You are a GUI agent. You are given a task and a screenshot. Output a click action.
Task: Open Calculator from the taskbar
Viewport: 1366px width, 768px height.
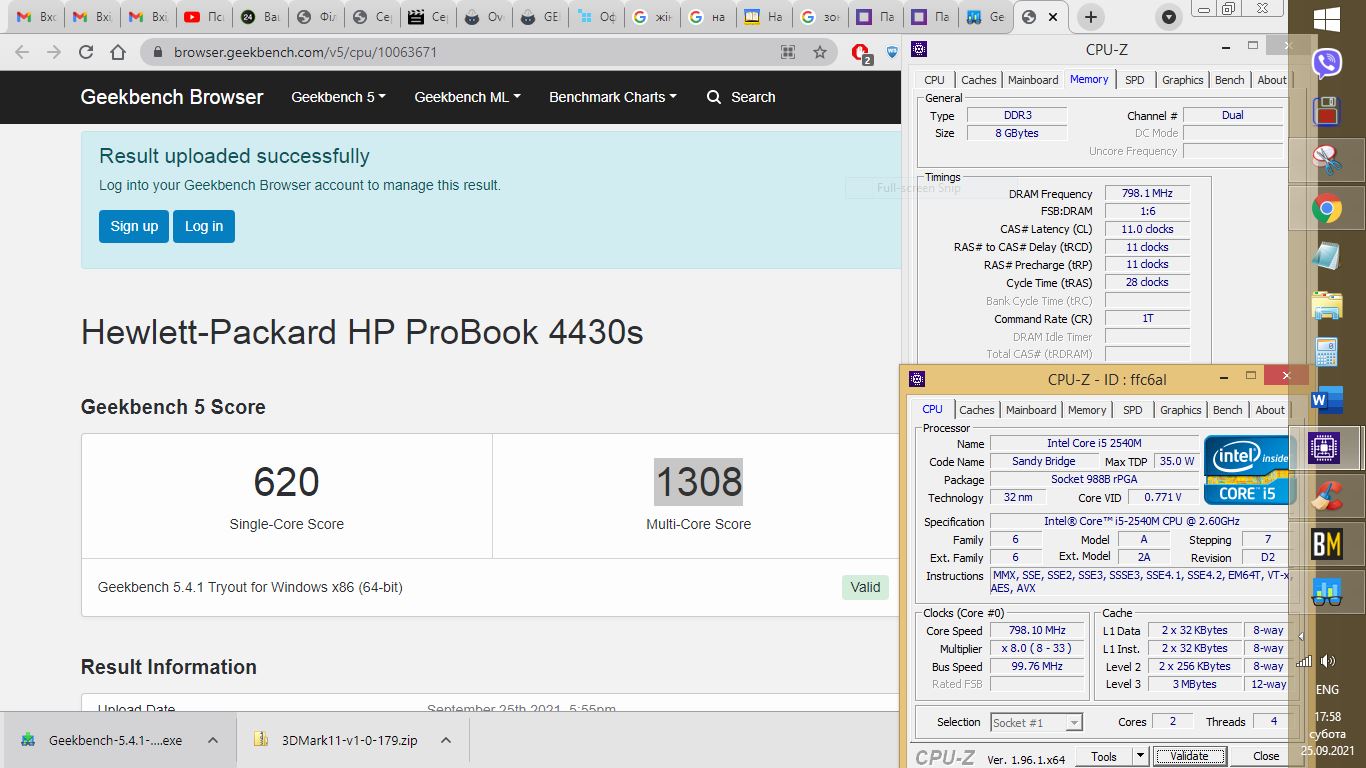(x=1327, y=353)
